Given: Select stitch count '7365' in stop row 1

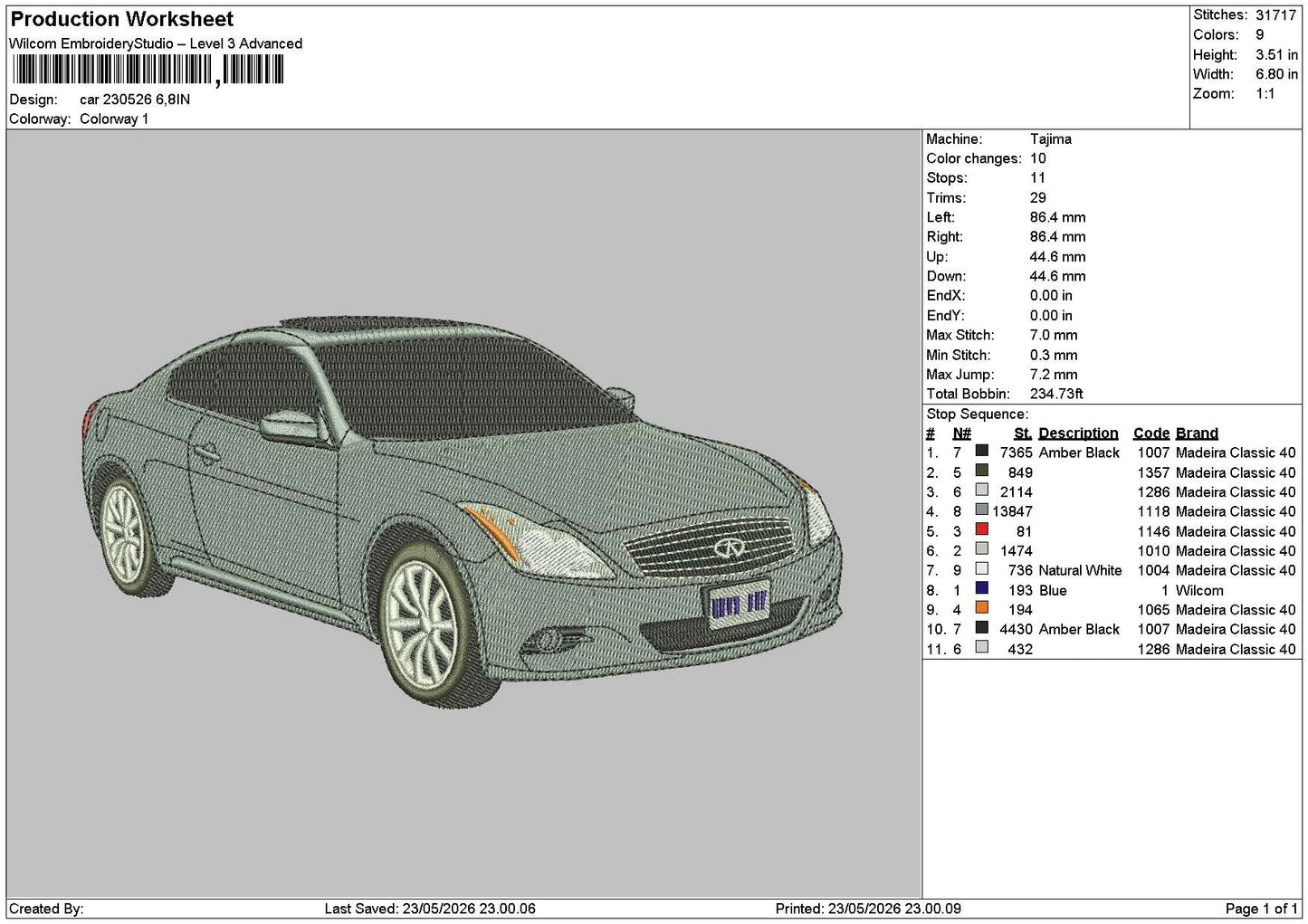Looking at the screenshot, I should point(1016,453).
